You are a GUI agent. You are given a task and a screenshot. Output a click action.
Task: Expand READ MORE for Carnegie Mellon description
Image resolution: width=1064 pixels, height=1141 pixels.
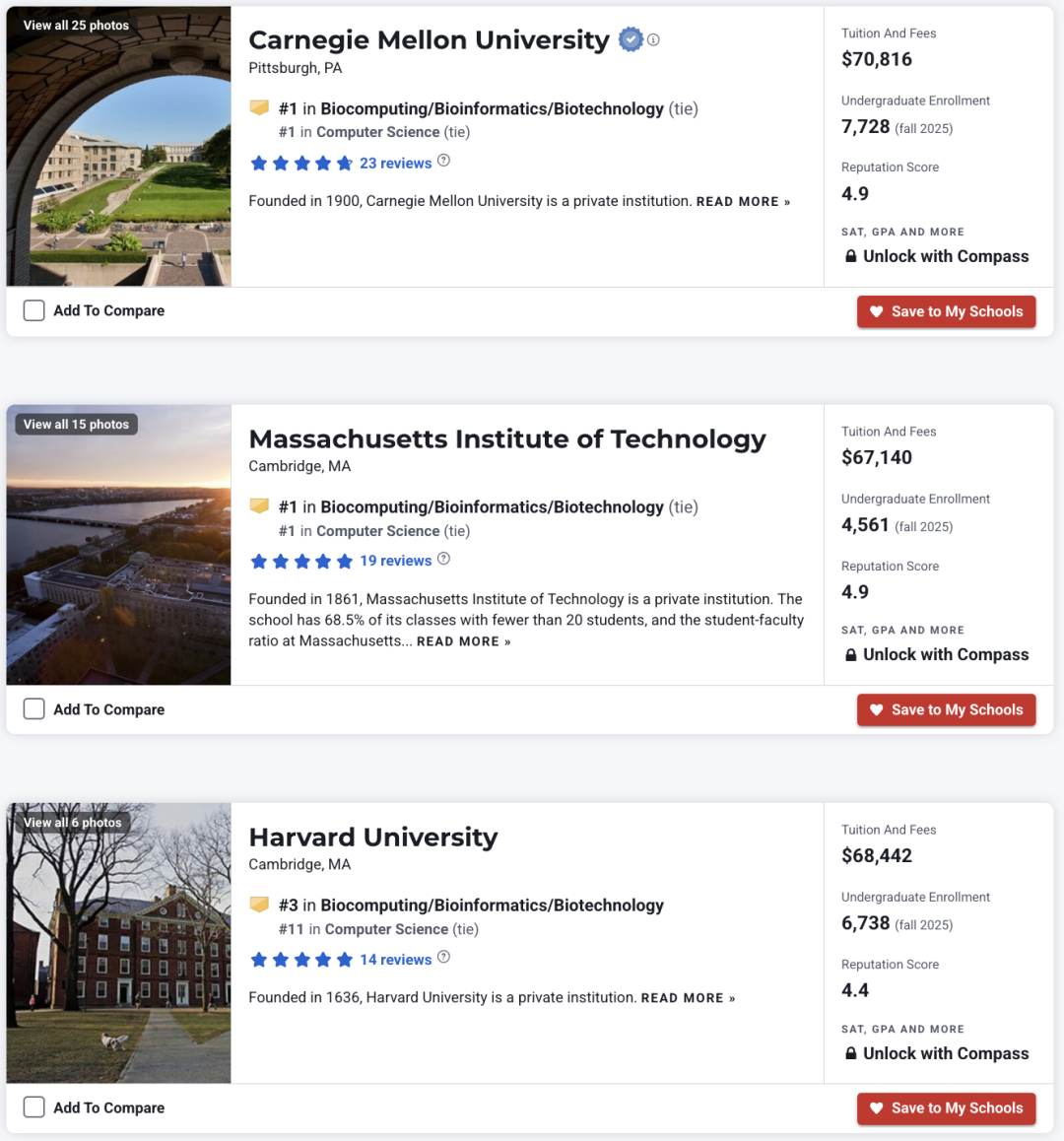click(743, 202)
